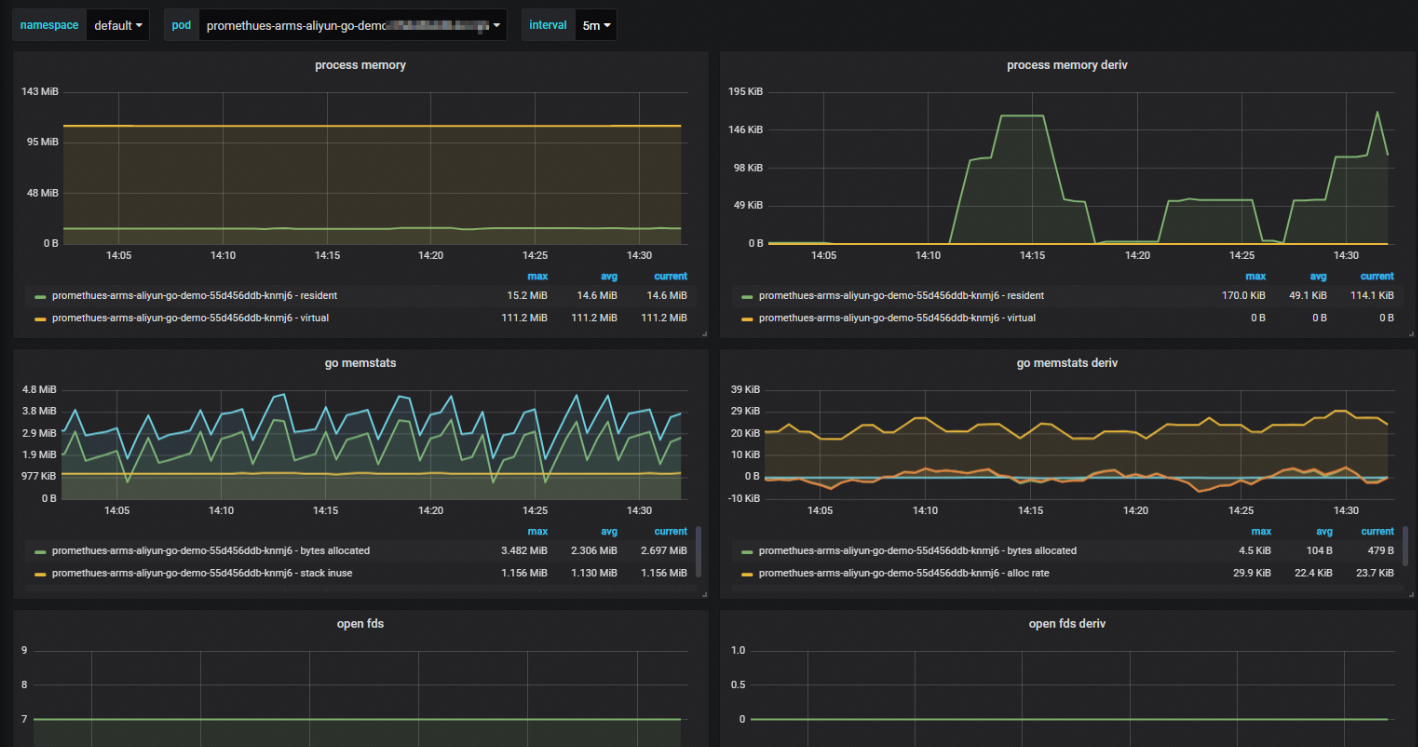Toggle virtual series in process memory deriv legend
The image size is (1418, 747).
(x=897, y=318)
